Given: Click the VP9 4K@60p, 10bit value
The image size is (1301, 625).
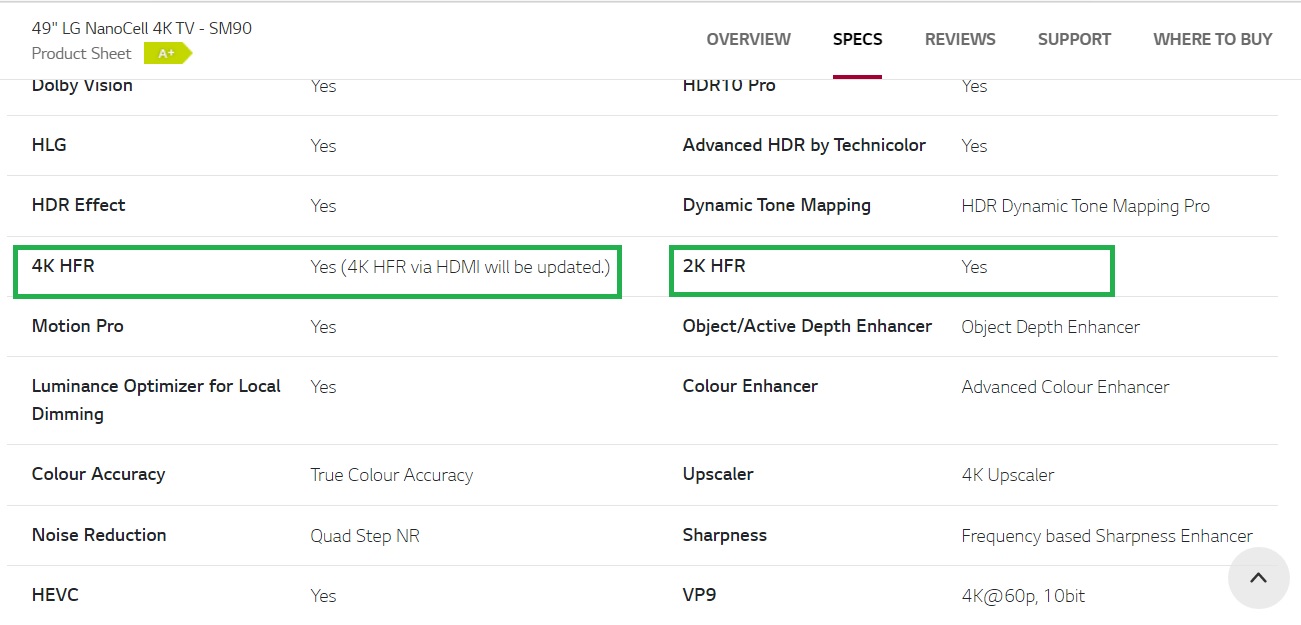Looking at the screenshot, I should point(1023,596).
